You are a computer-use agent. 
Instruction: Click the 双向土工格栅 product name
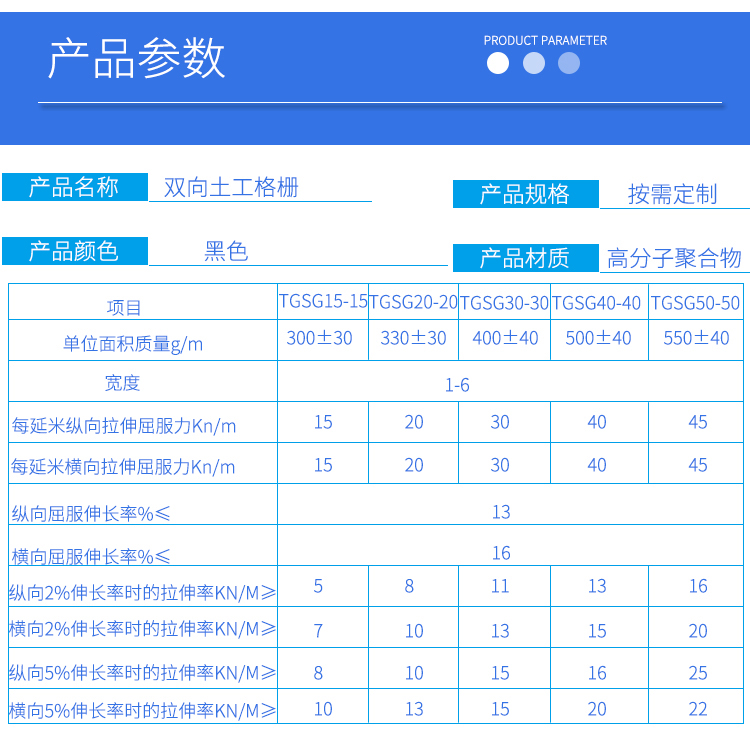[231, 187]
